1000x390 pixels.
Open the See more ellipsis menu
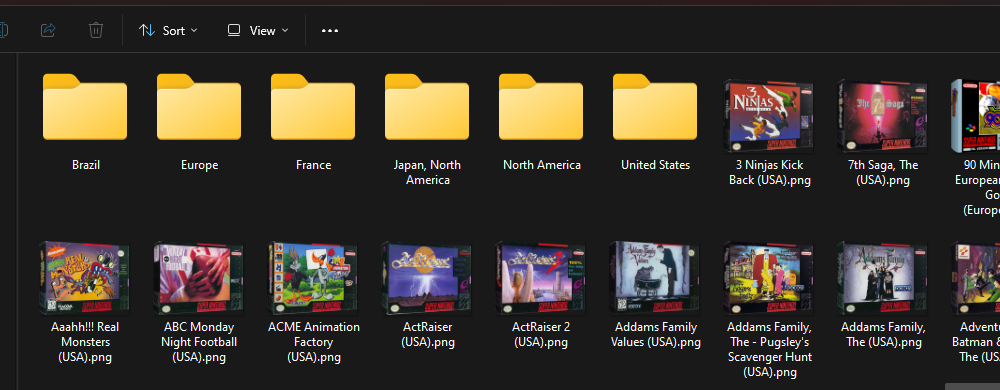[x=330, y=31]
